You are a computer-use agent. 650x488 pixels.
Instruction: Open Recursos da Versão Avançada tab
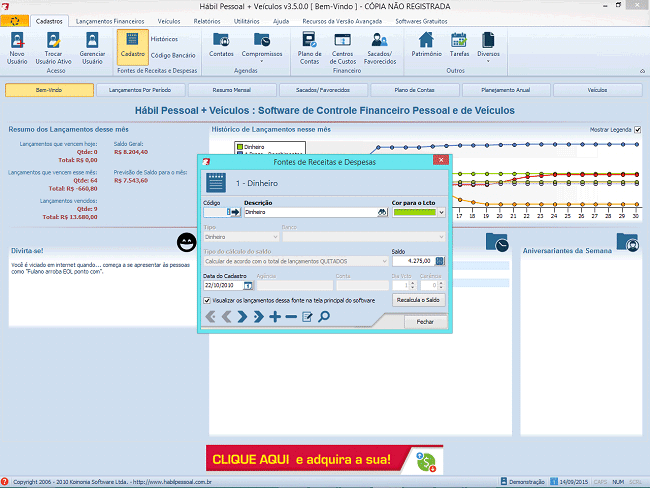pos(342,21)
